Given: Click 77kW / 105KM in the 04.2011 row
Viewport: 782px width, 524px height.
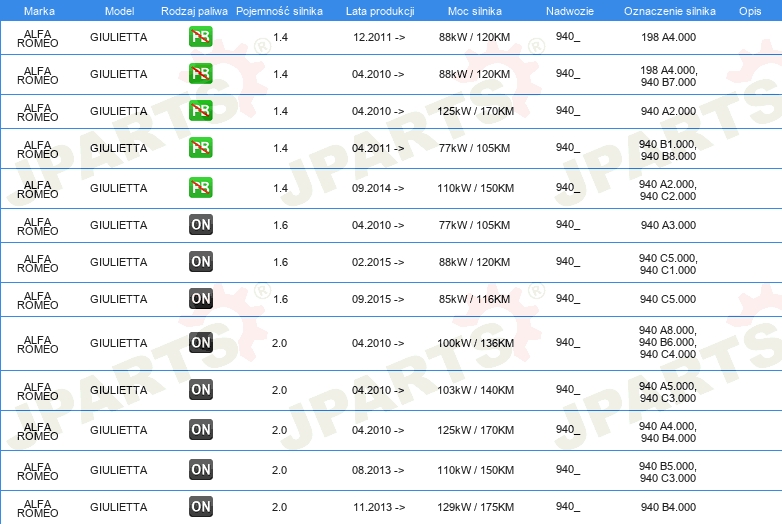Looking at the screenshot, I should [474, 148].
